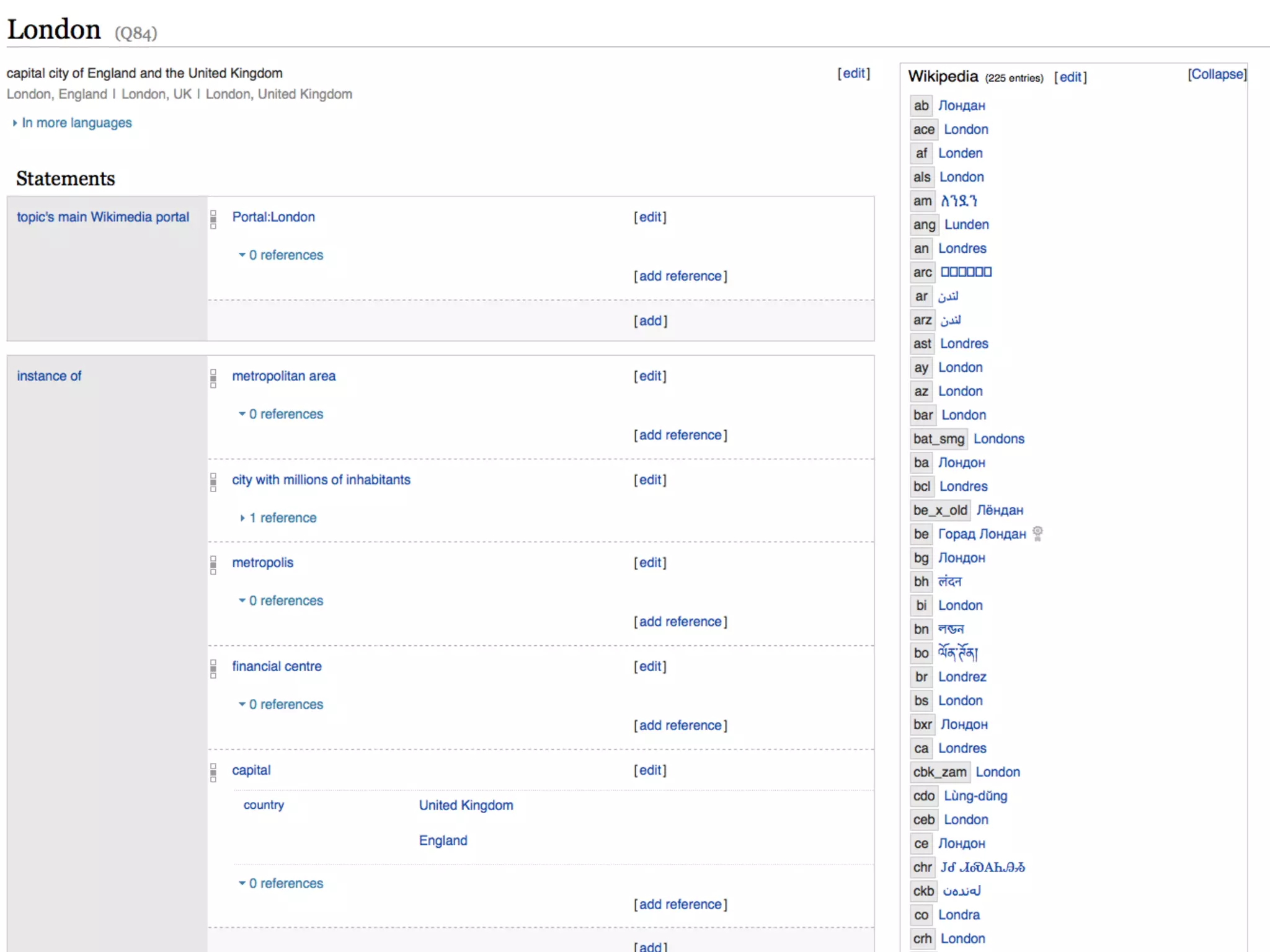This screenshot has height=952, width=1270.
Task: Edit the Wikipedia sitelinks section
Action: pos(1070,77)
